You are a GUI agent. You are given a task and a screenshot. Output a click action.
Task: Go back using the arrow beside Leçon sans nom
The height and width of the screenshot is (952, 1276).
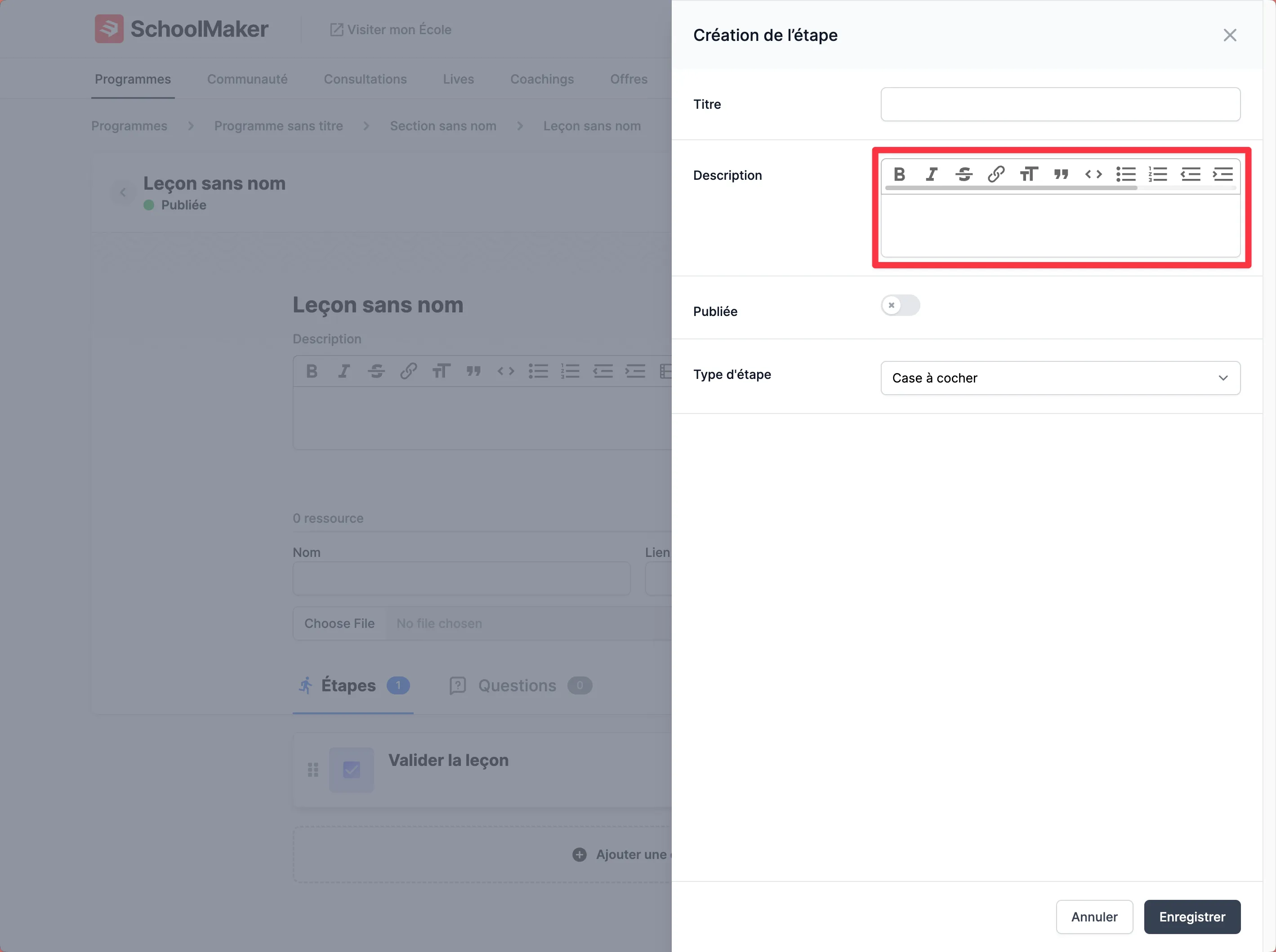point(123,192)
